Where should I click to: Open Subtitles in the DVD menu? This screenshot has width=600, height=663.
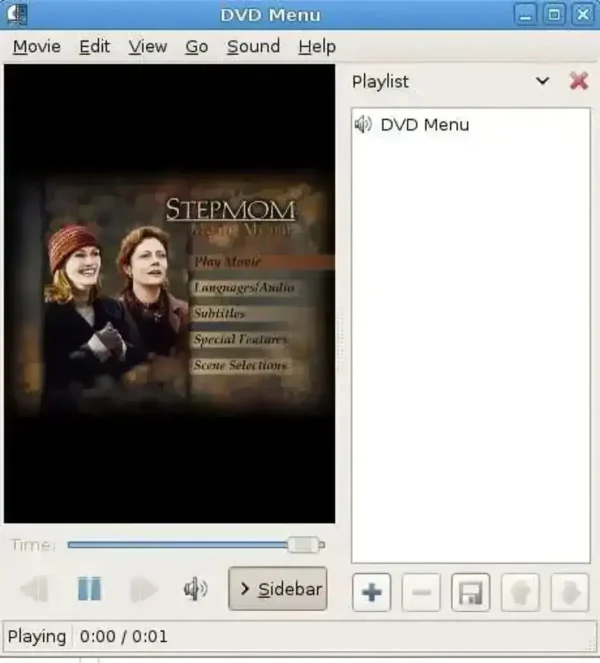pyautogui.click(x=220, y=313)
